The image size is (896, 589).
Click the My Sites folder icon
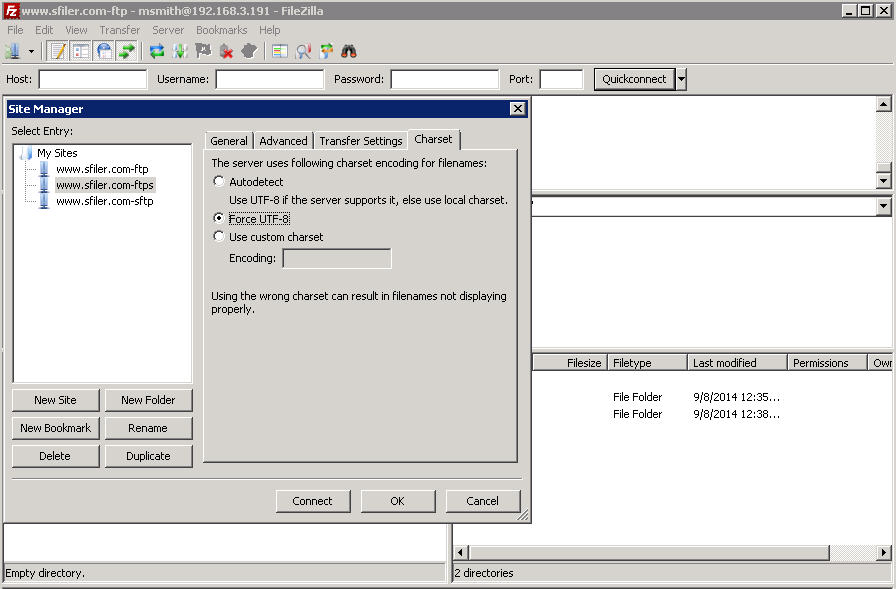tap(25, 153)
